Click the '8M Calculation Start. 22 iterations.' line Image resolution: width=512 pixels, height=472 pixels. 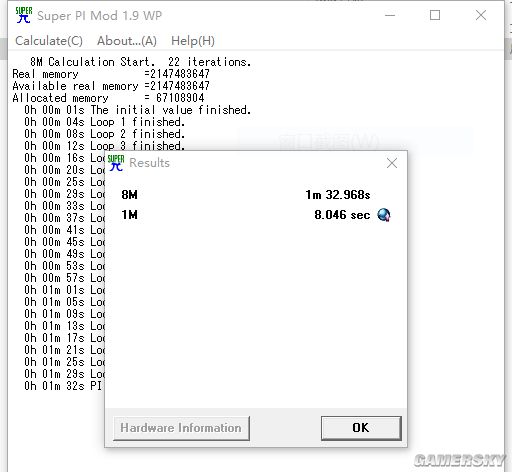pos(140,62)
